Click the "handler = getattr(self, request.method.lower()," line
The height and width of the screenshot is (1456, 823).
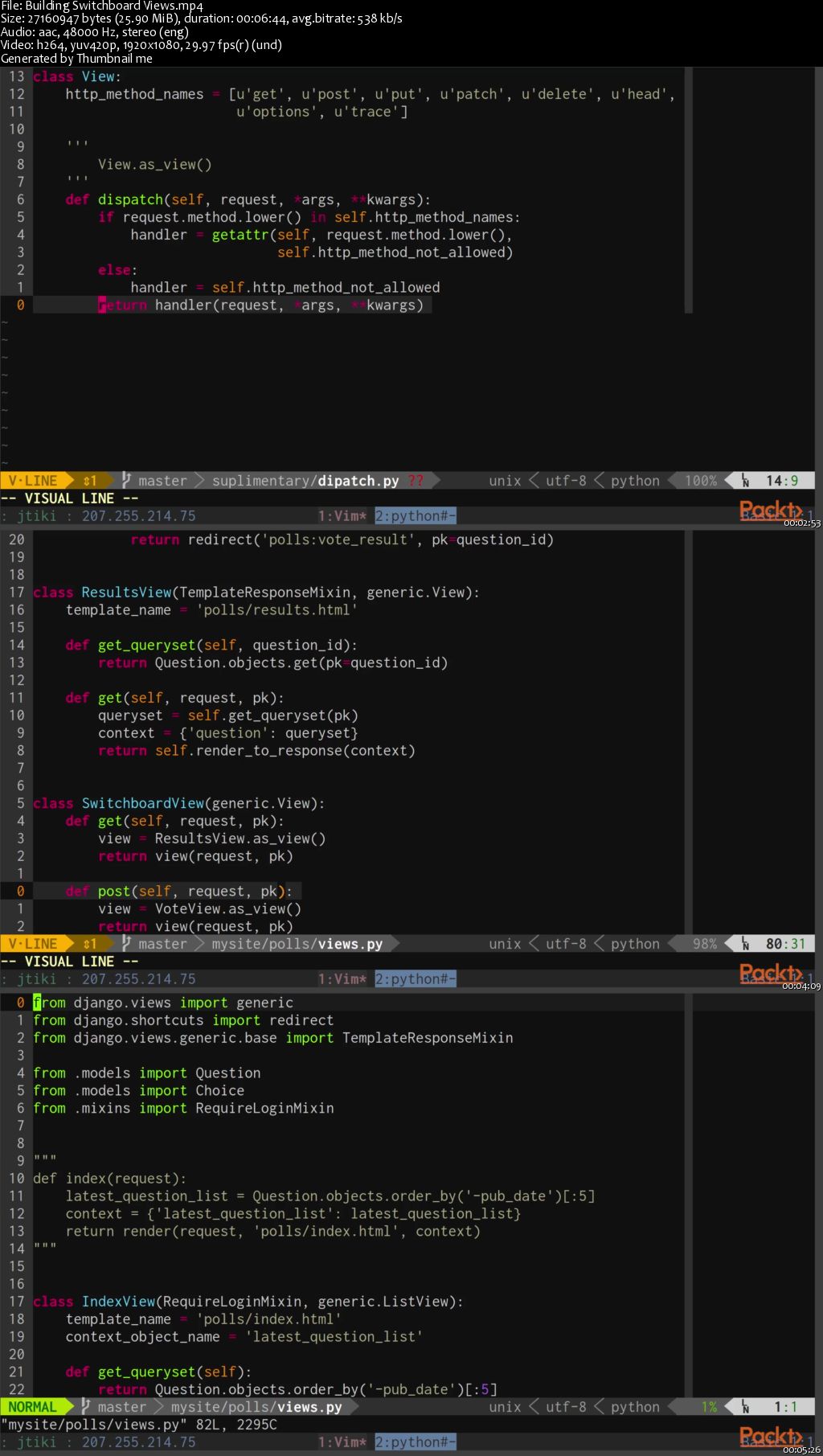(321, 235)
